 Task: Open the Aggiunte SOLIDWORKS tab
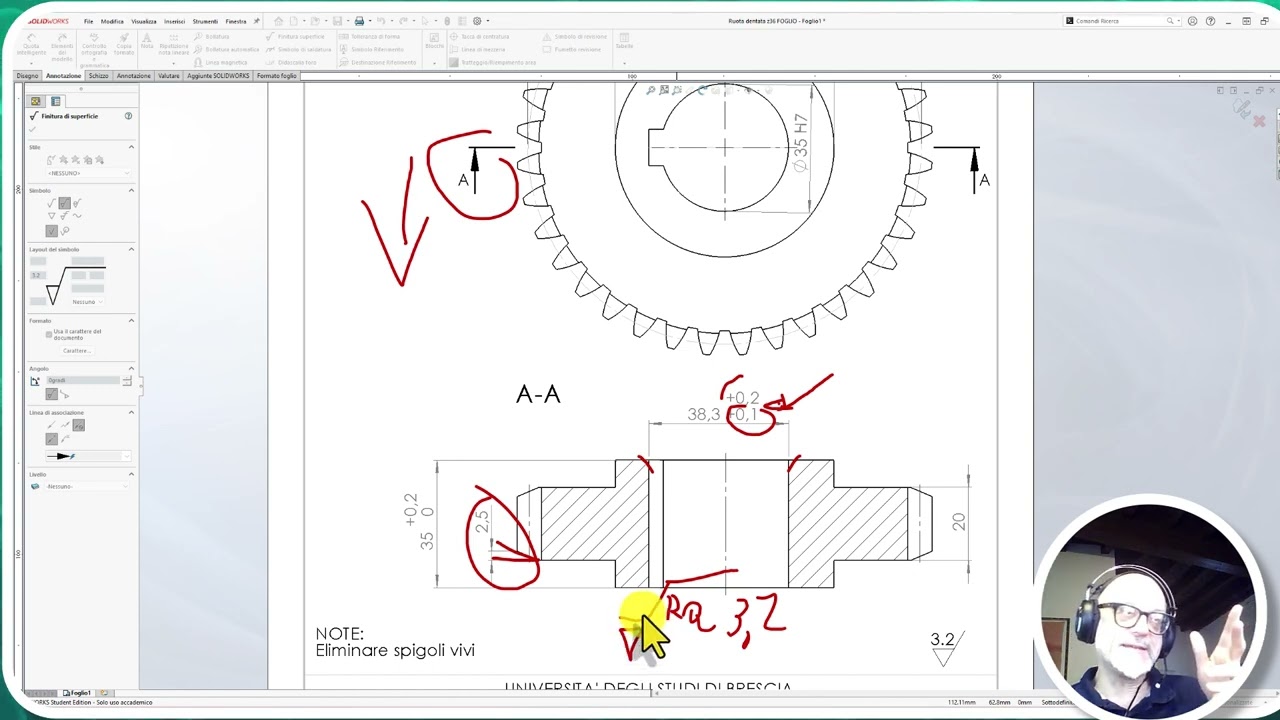(x=218, y=76)
